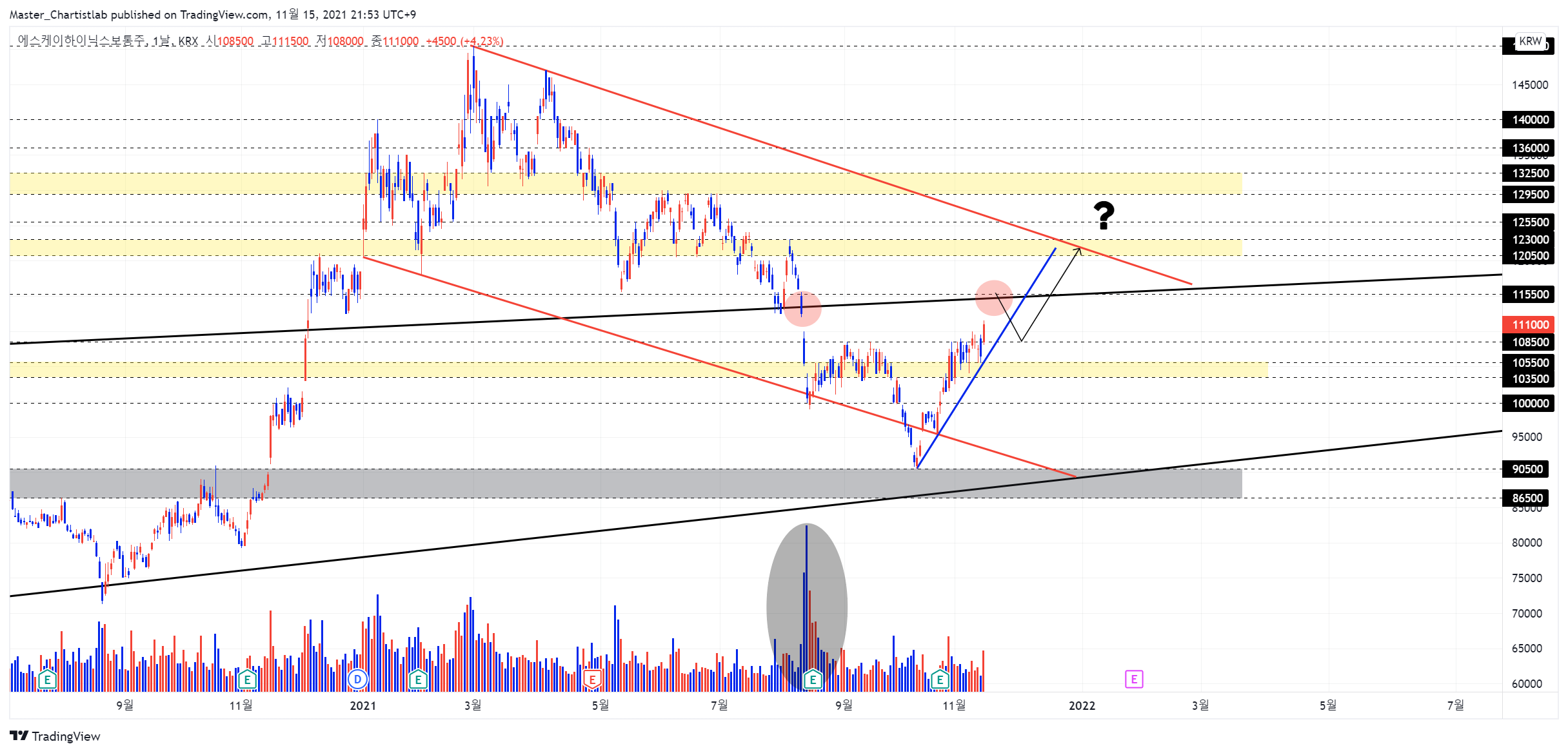The height and width of the screenshot is (753, 1568).
Task: Click the purple upcoming earnings E marker
Action: pos(1134,679)
